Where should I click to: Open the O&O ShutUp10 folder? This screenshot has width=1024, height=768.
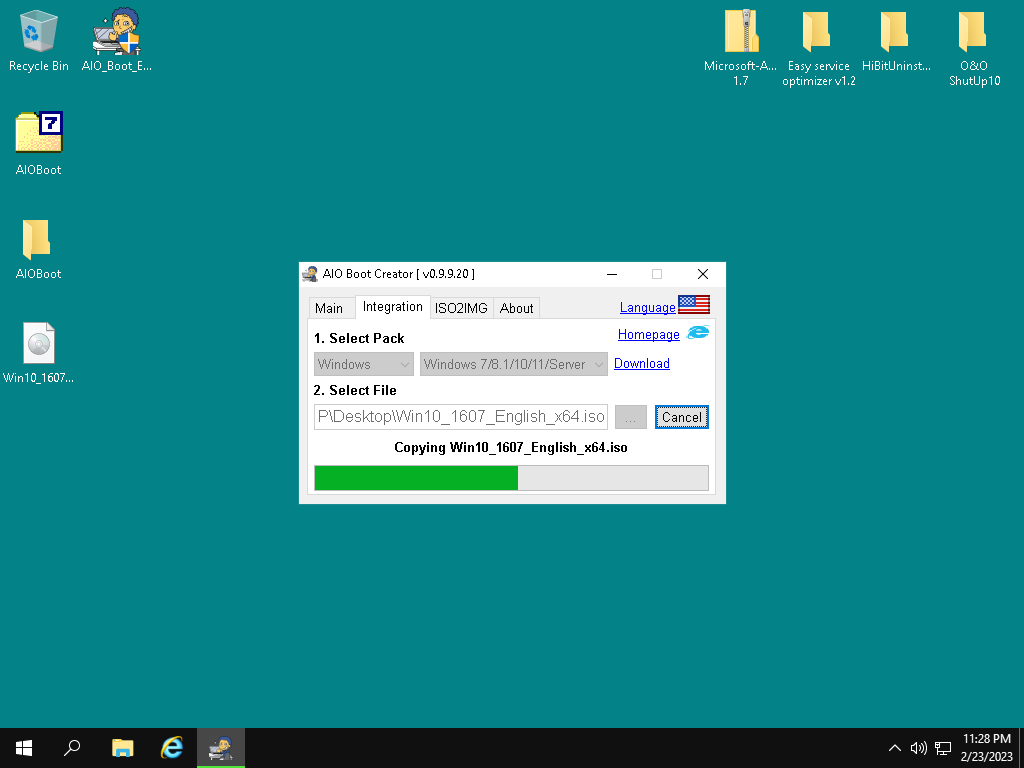coord(973,35)
